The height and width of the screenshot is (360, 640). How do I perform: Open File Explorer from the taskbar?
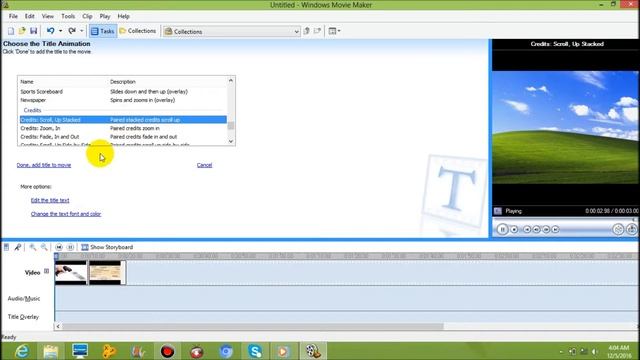51,351
